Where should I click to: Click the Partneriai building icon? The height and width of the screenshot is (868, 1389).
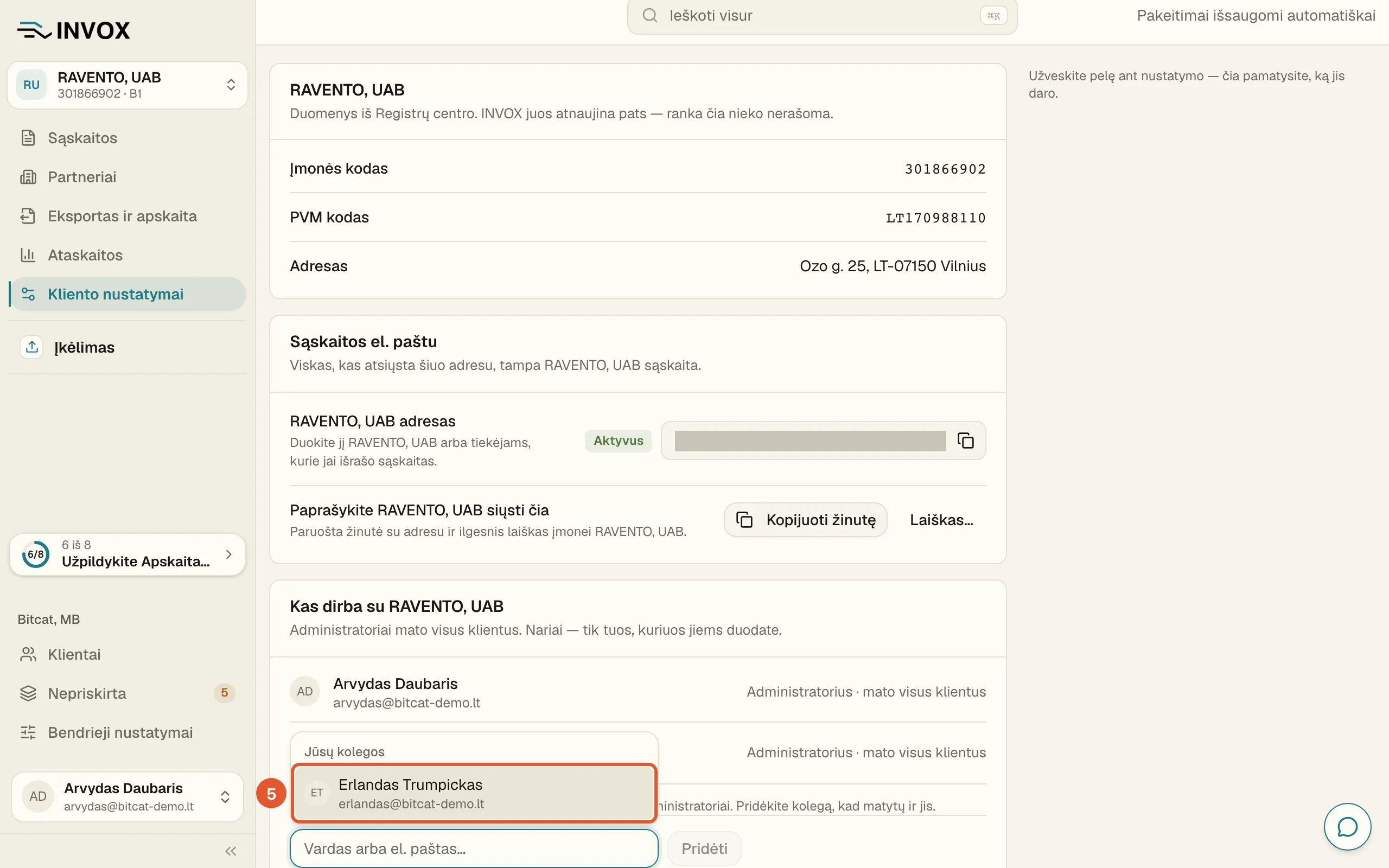28,177
